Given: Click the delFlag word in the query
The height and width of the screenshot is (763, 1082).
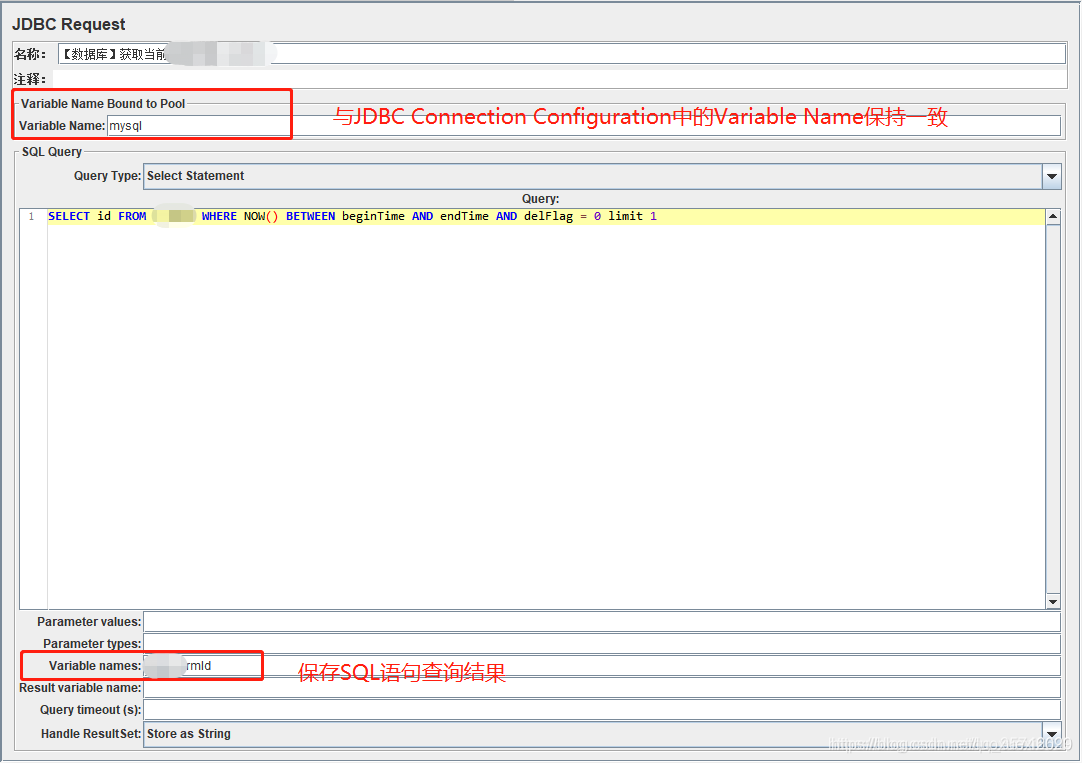Looking at the screenshot, I should (x=548, y=217).
